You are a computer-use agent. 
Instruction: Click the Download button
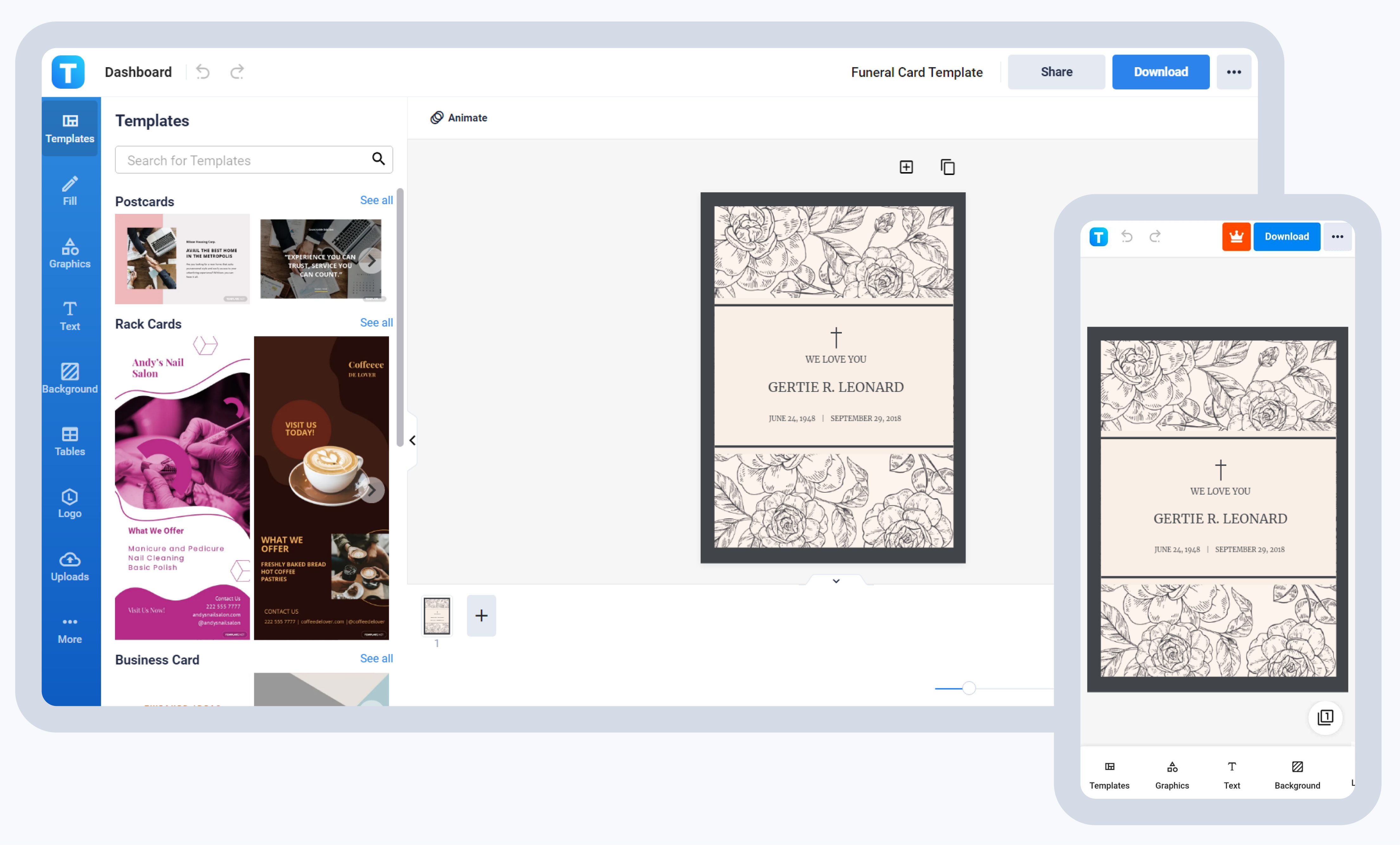1160,72
